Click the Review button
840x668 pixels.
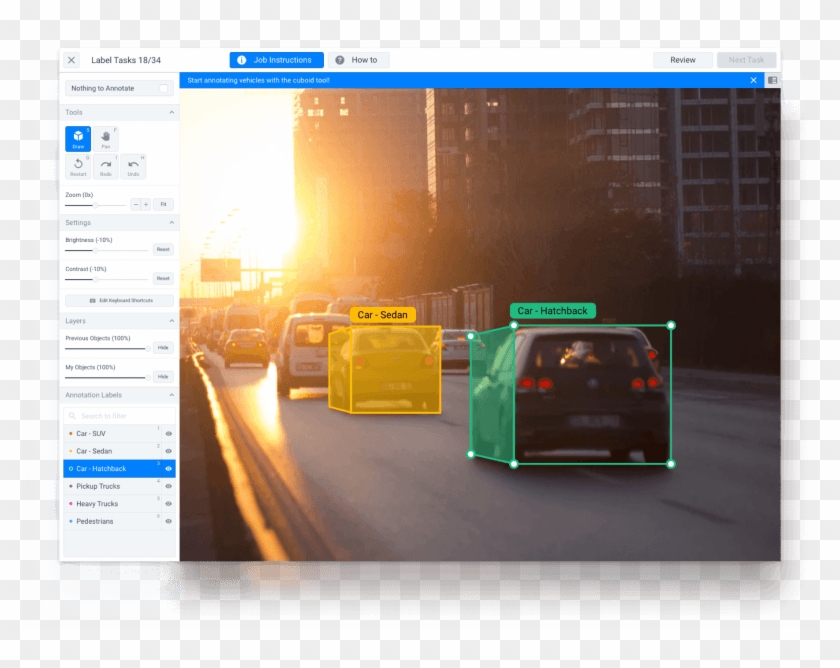[x=683, y=60]
